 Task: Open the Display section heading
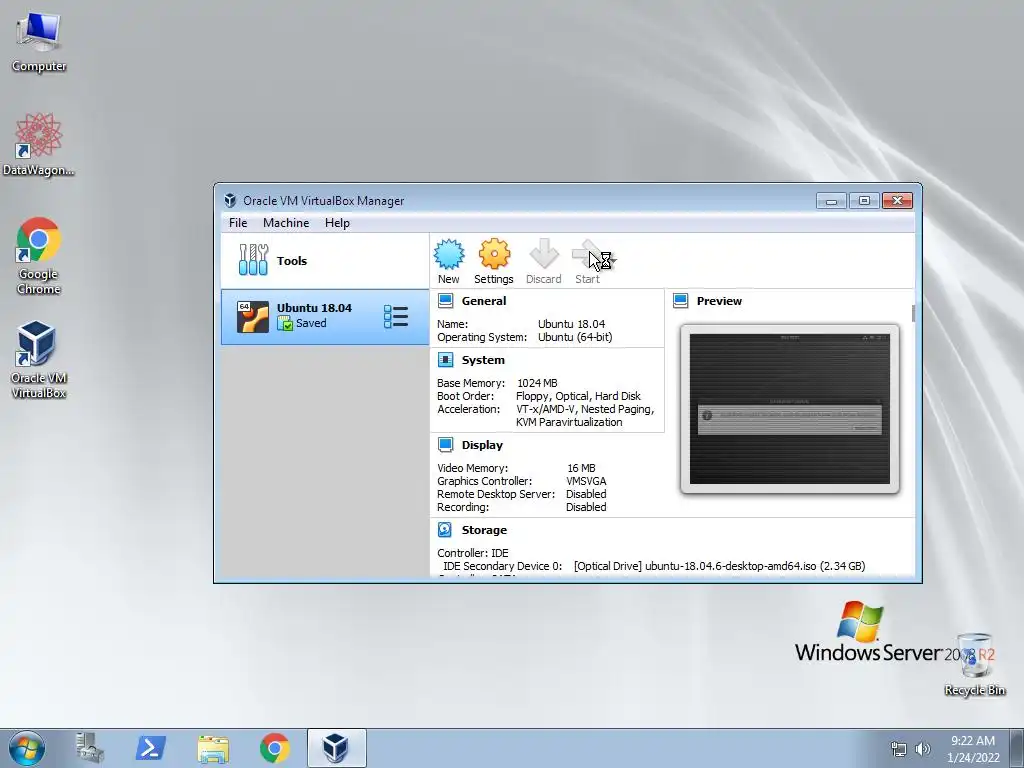482,445
